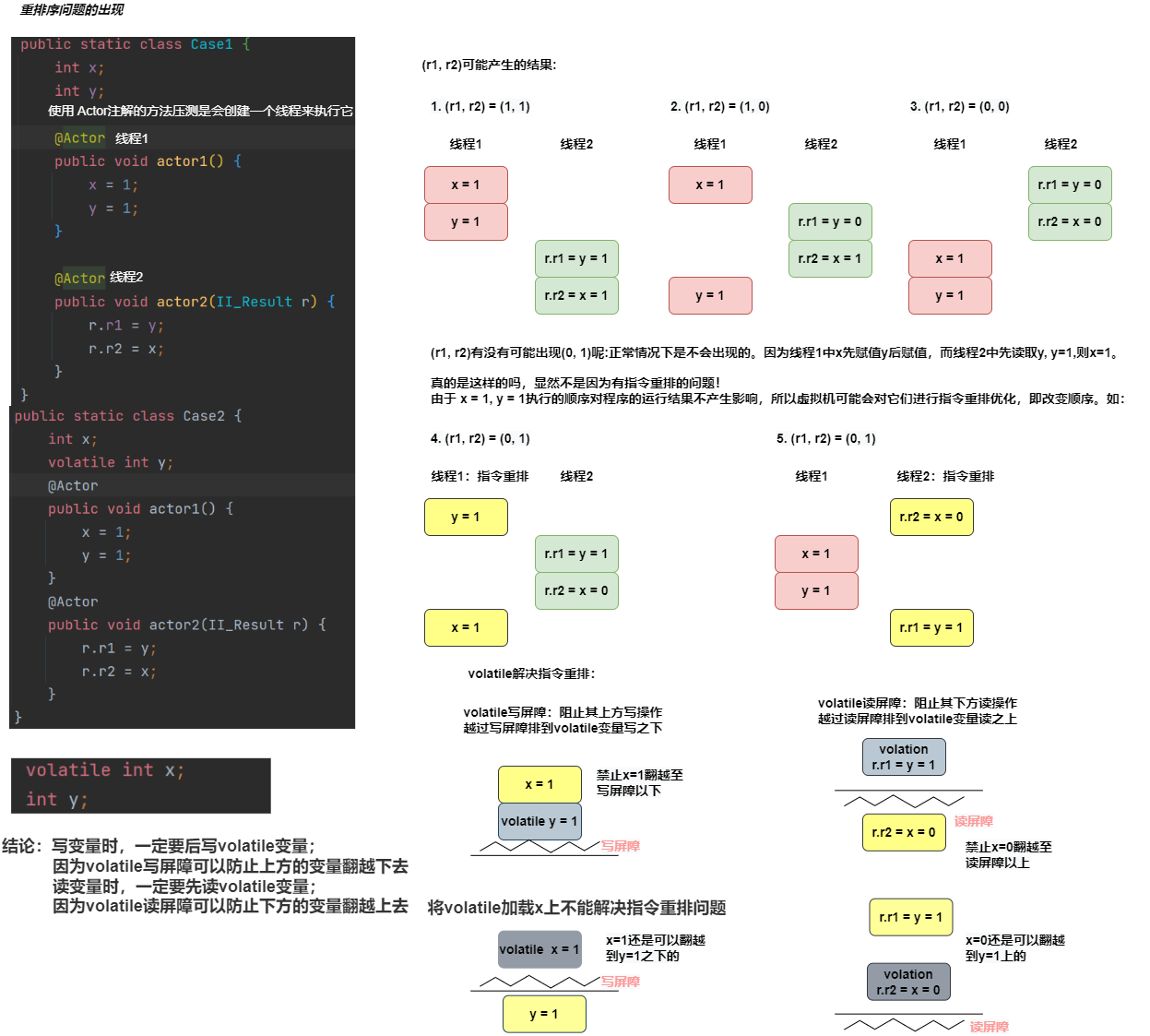Click the conclusion line 结论：写变量时，一定要后写volatile变量;
1150x1036 pixels.
159,846
